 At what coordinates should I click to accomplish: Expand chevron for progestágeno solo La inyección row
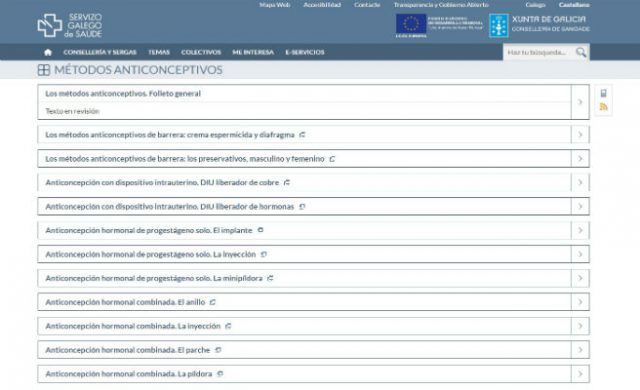580,254
